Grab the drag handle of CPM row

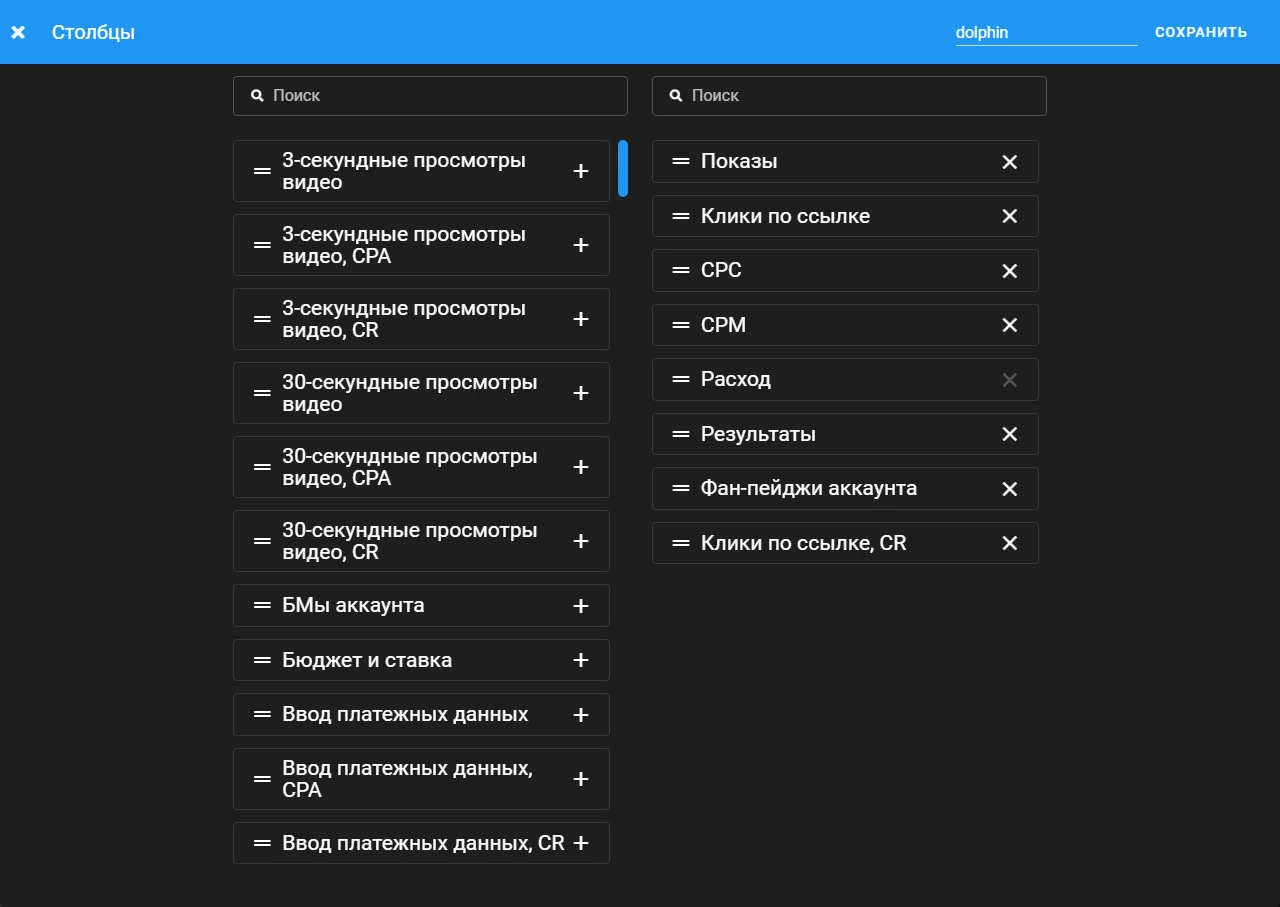pos(681,325)
